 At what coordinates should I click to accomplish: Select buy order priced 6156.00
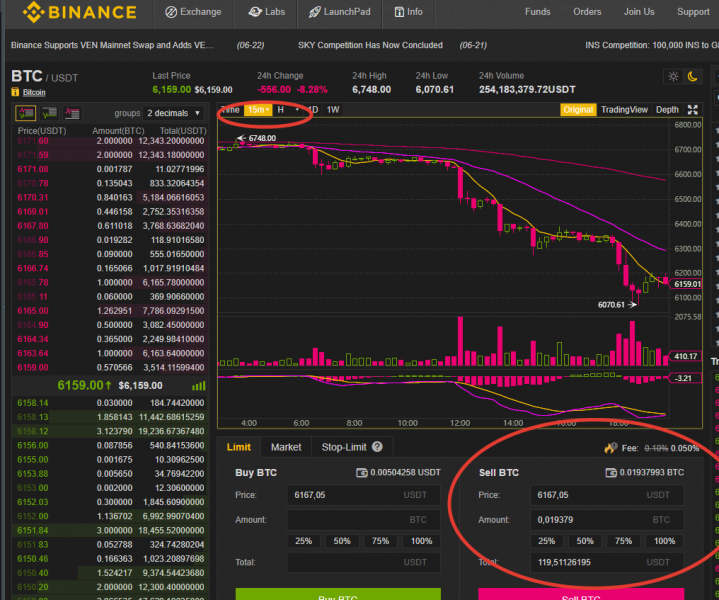[111, 445]
